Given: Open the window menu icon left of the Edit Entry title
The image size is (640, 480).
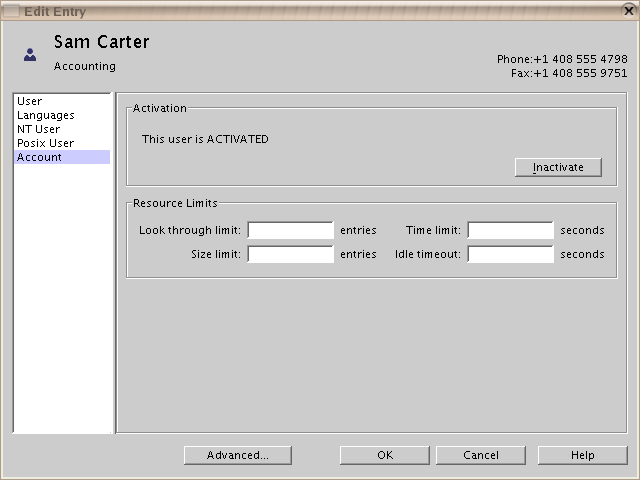Looking at the screenshot, I should tap(11, 11).
